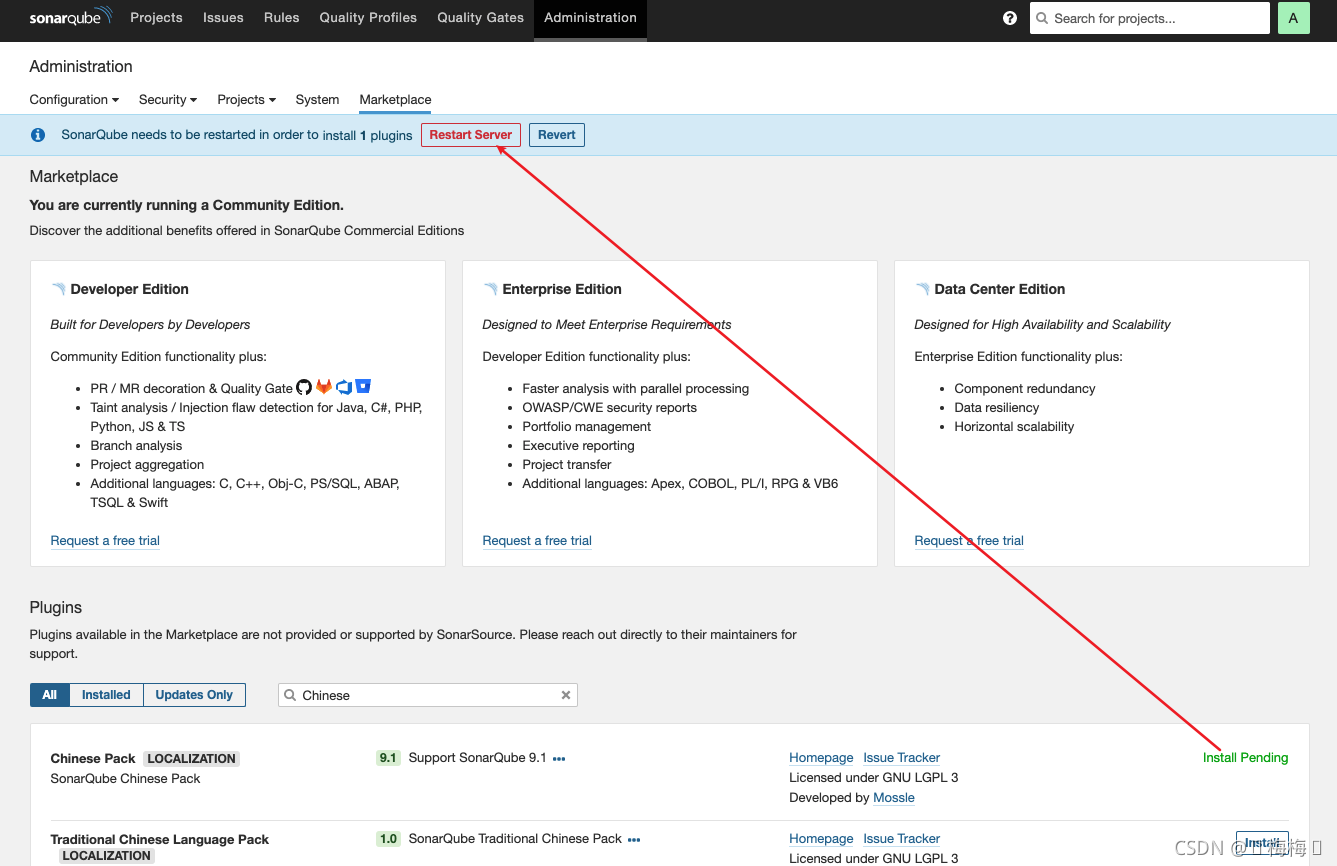Focus the plugin search field containing Chinese
Screen dimensions: 1337x866
(x=428, y=695)
